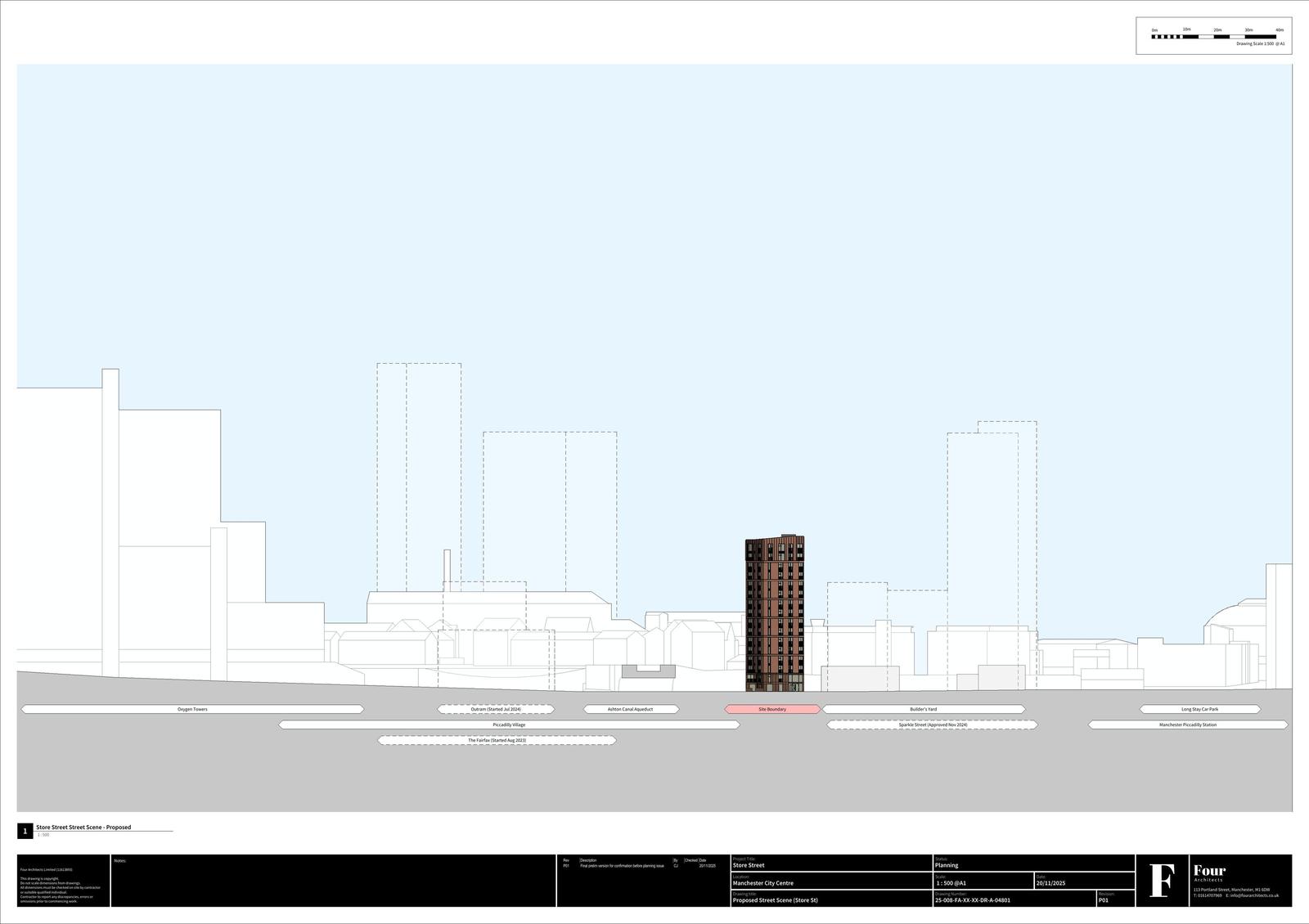Click the Oxygen Towers label
1309x924 pixels.
[192, 709]
